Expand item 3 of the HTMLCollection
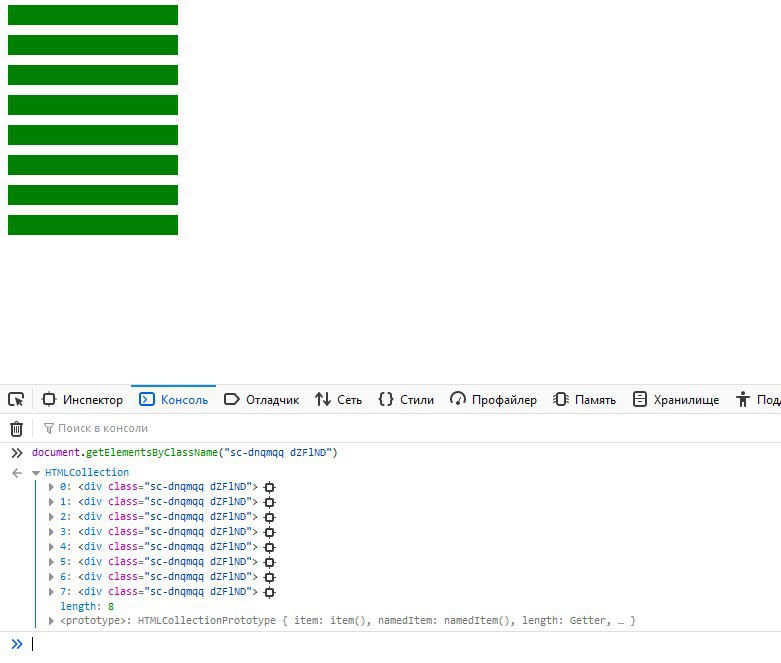Viewport: 781px width, 663px height. (51, 532)
